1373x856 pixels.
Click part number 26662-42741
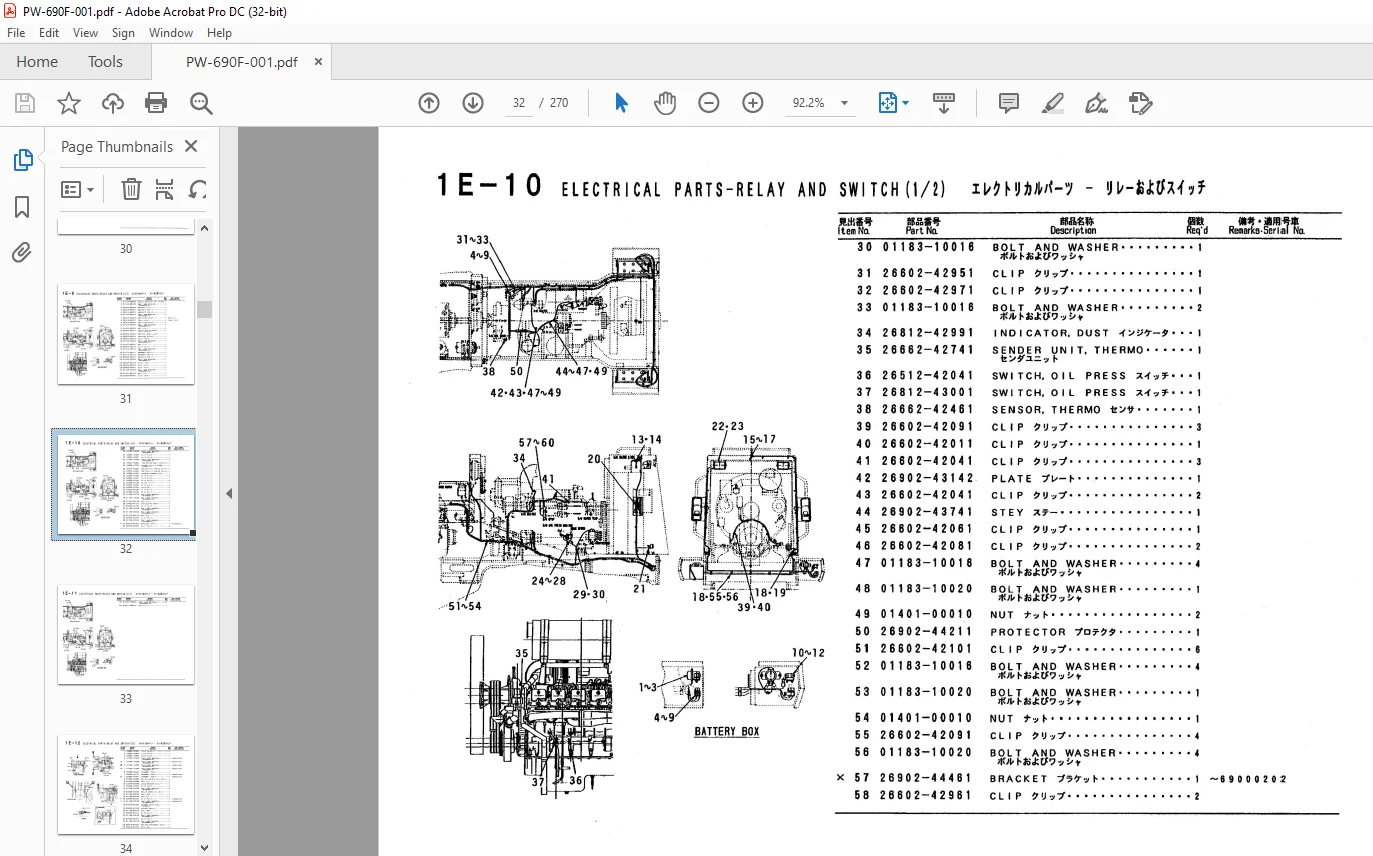(927, 350)
